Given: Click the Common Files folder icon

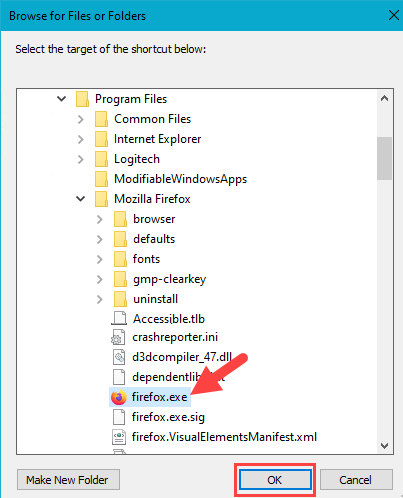Looking at the screenshot, I should click(x=101, y=119).
